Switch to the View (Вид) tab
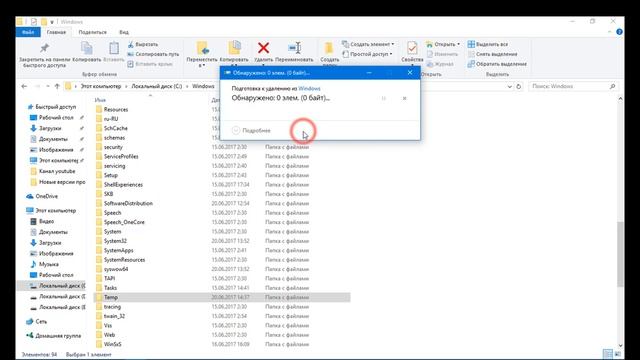 124,32
